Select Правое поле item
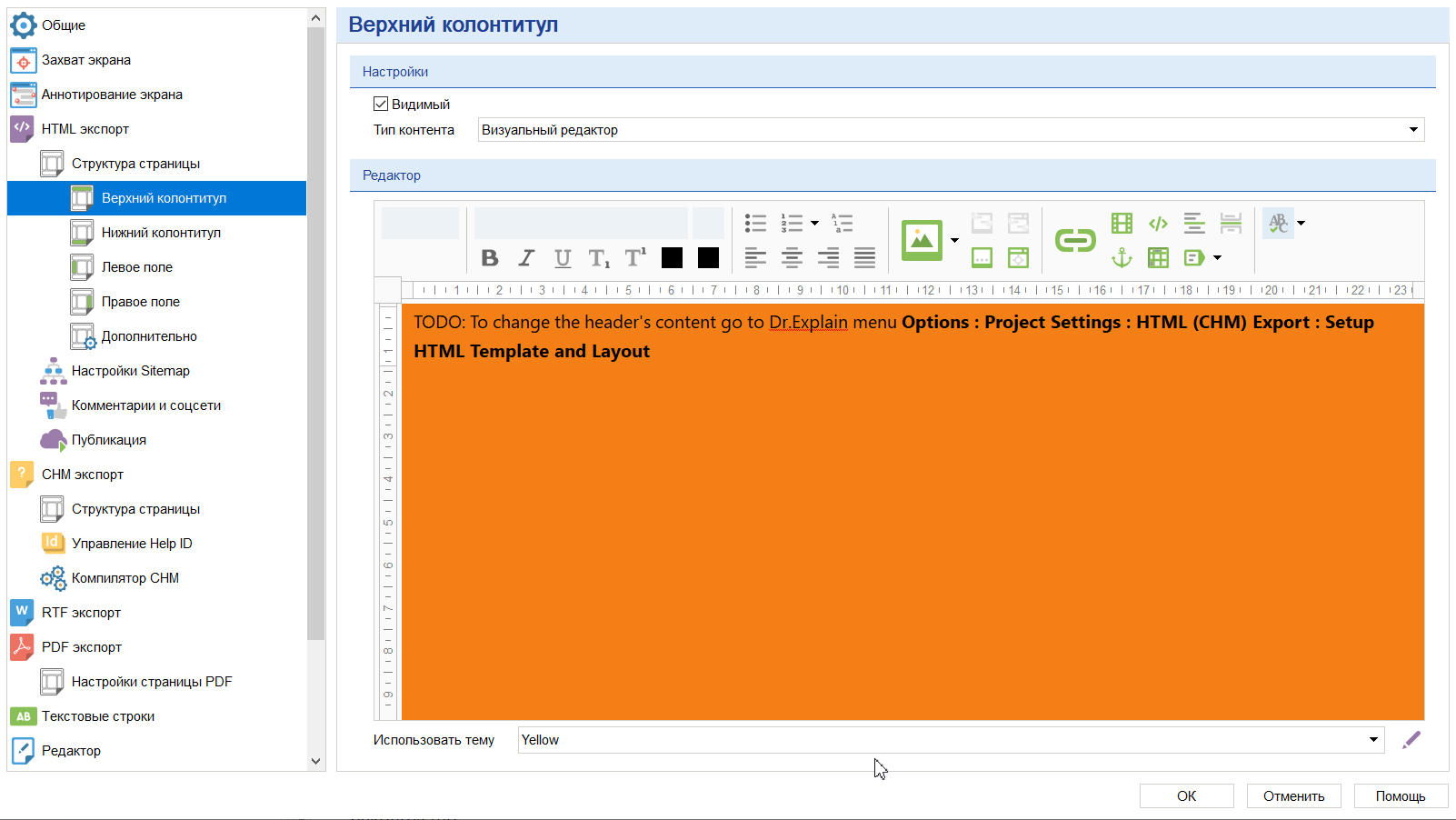The width and height of the screenshot is (1456, 820). 141,302
